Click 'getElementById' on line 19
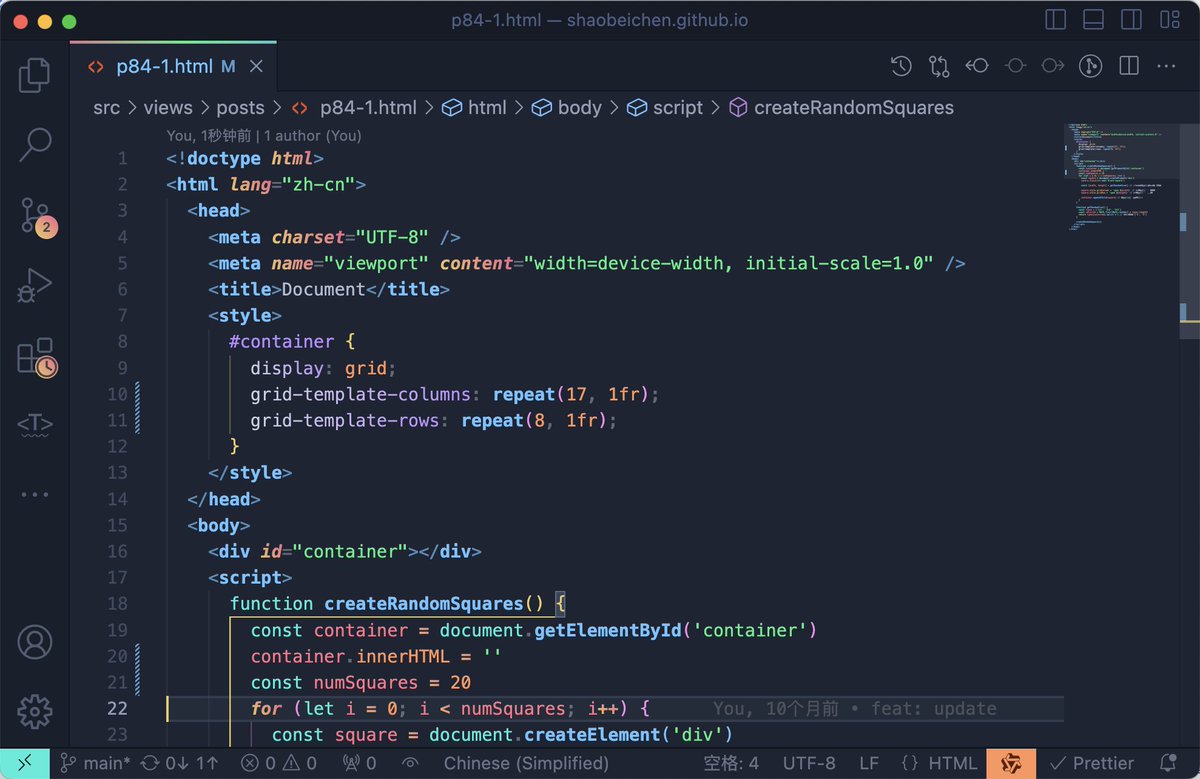1200x779 pixels. pyautogui.click(x=608, y=630)
